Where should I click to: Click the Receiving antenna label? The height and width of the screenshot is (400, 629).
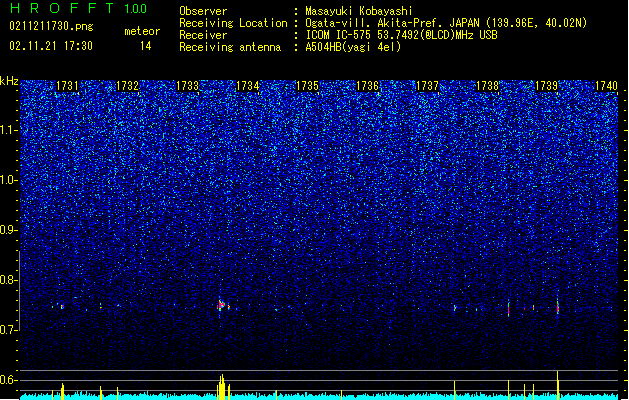coord(230,47)
